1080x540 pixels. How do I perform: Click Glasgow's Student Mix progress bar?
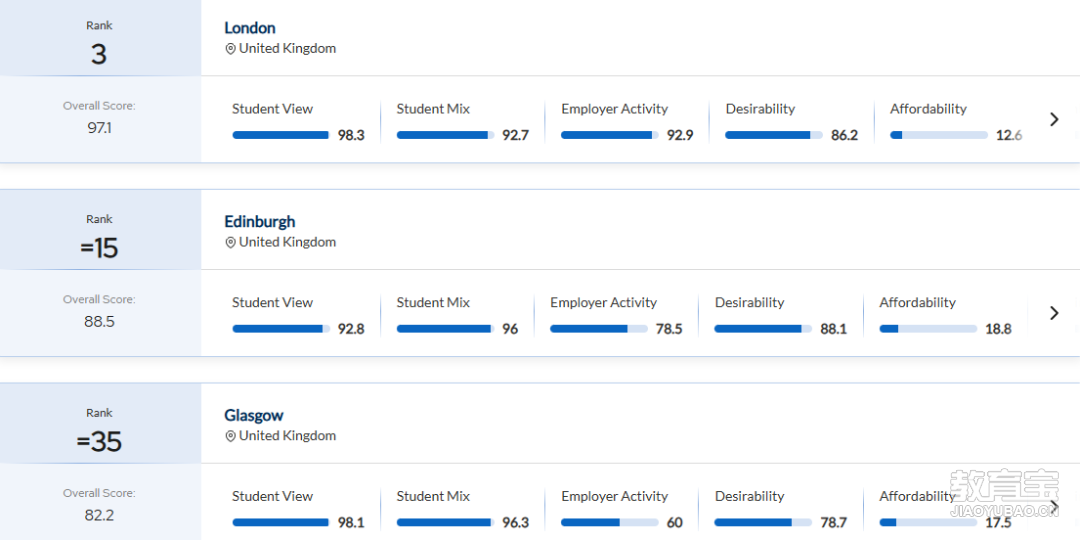click(446, 522)
